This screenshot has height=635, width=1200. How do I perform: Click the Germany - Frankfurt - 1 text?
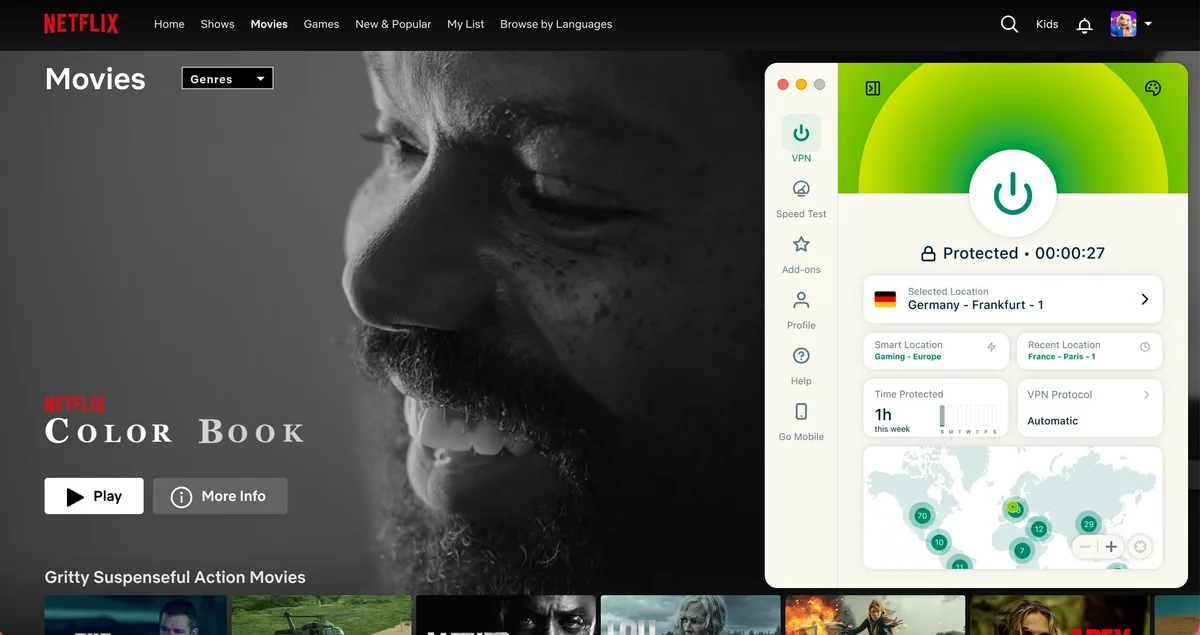pyautogui.click(x=975, y=305)
